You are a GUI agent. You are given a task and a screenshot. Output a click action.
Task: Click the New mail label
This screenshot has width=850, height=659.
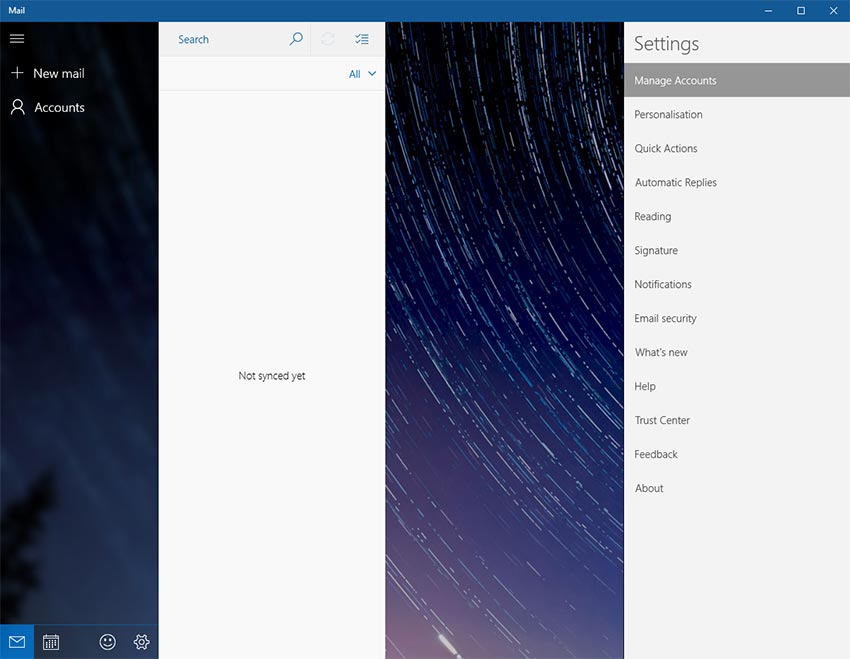(59, 73)
